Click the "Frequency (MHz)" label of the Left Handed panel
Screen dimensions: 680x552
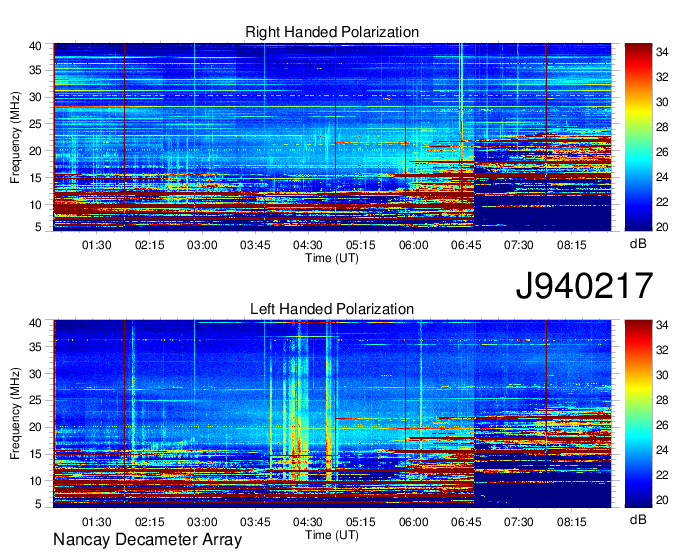click(x=15, y=414)
